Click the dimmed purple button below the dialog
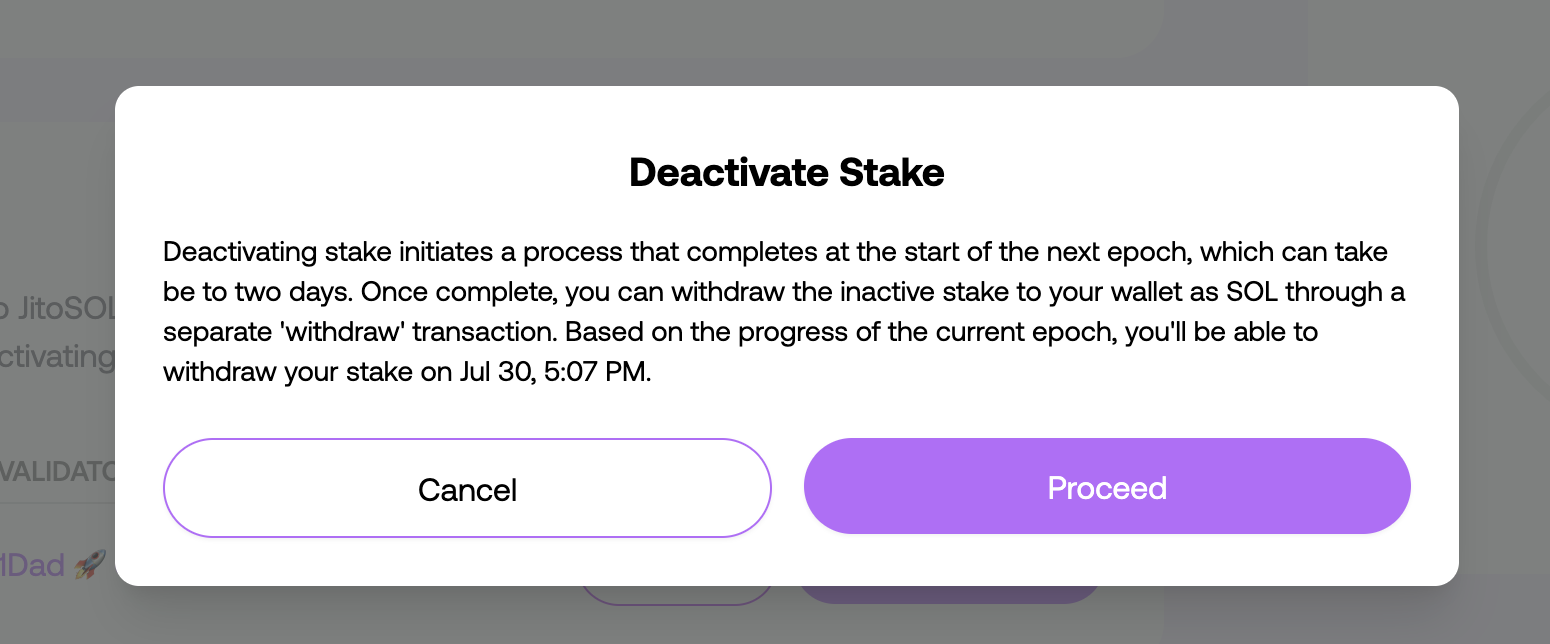This screenshot has width=1550, height=644. pyautogui.click(x=949, y=595)
